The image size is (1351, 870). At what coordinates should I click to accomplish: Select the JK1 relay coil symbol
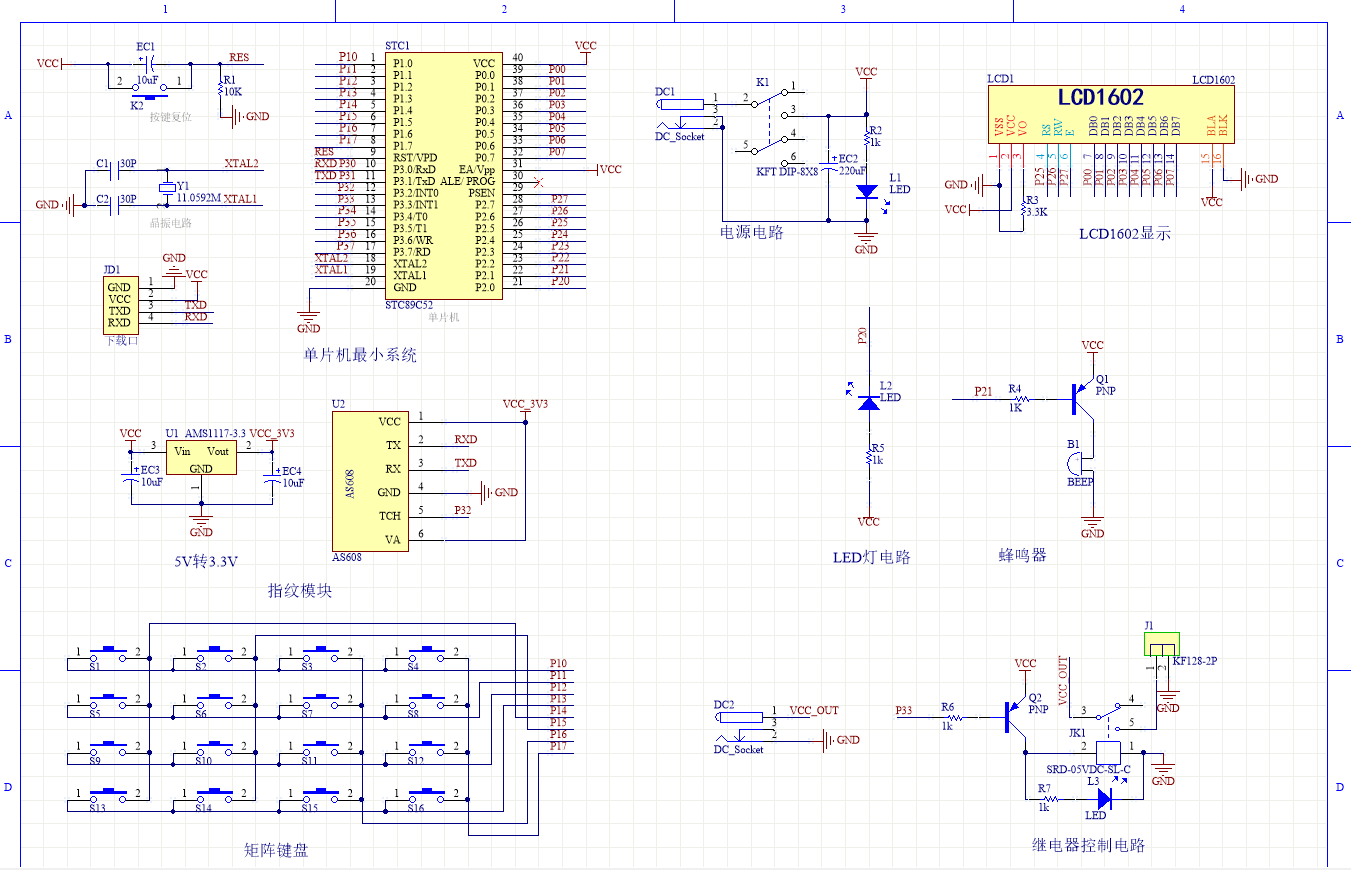[1109, 751]
